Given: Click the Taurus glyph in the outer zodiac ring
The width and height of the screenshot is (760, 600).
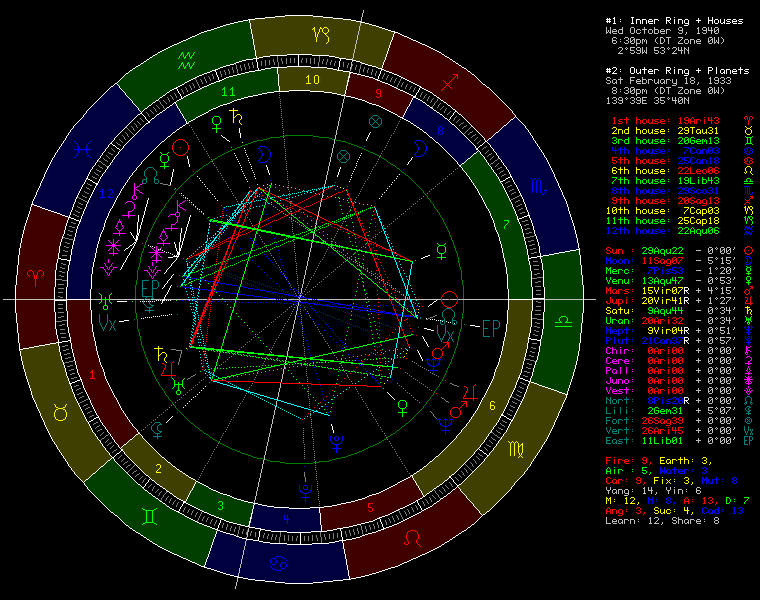Looking at the screenshot, I should coord(61,413).
